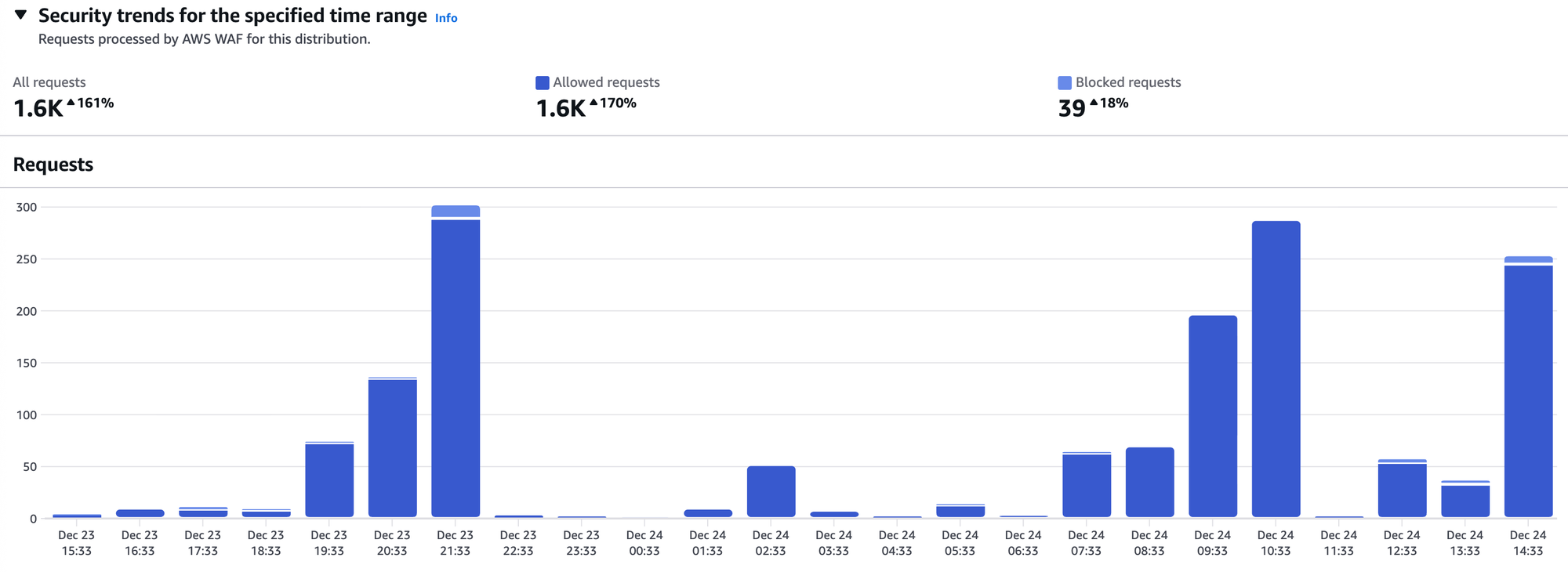Viewport: 1568px width, 572px height.
Task: Select the Dec 23 21:33 allowed requests bar
Action: (x=456, y=368)
